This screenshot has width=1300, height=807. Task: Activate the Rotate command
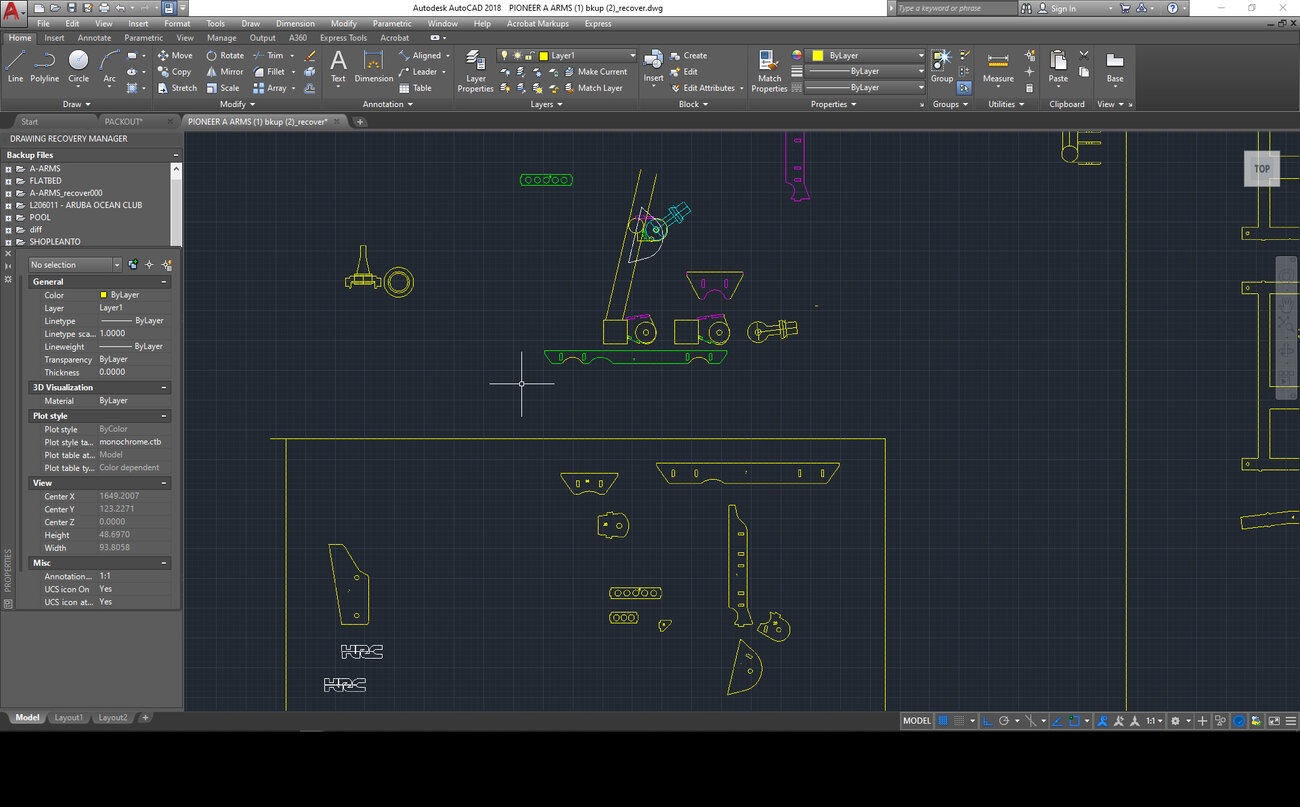click(x=225, y=56)
